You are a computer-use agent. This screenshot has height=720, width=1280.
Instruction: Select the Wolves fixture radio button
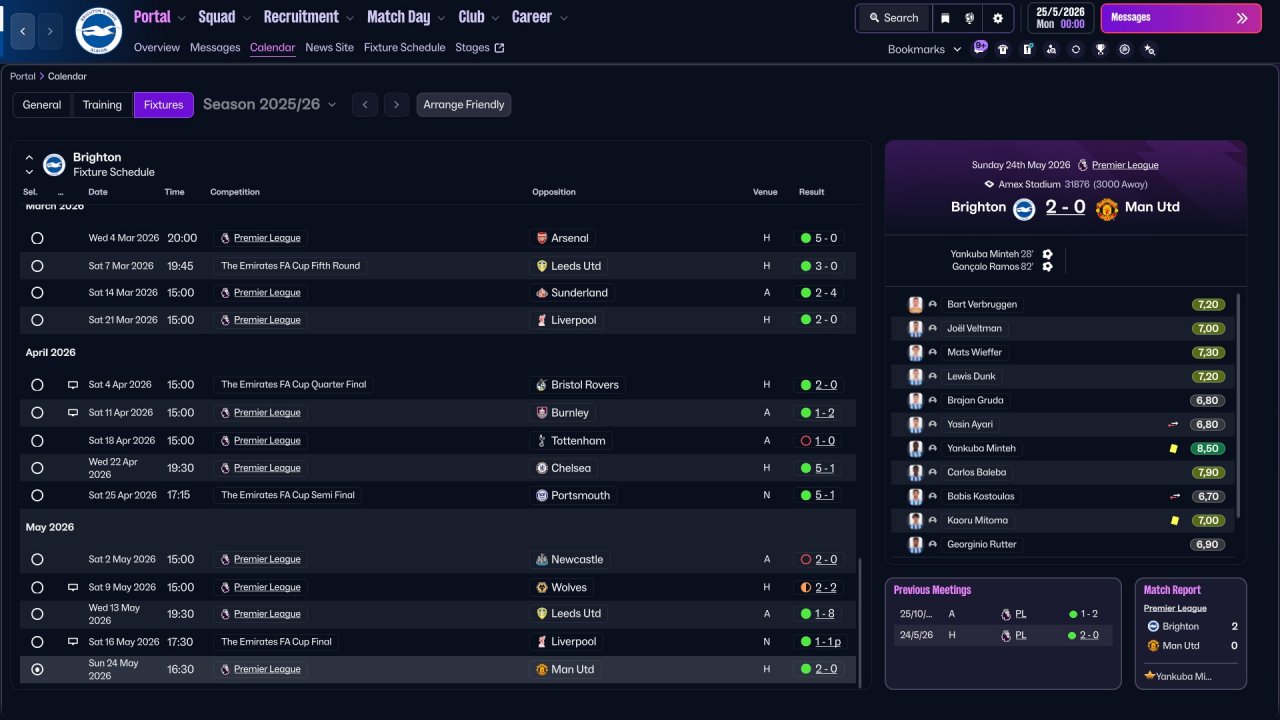tap(37, 587)
